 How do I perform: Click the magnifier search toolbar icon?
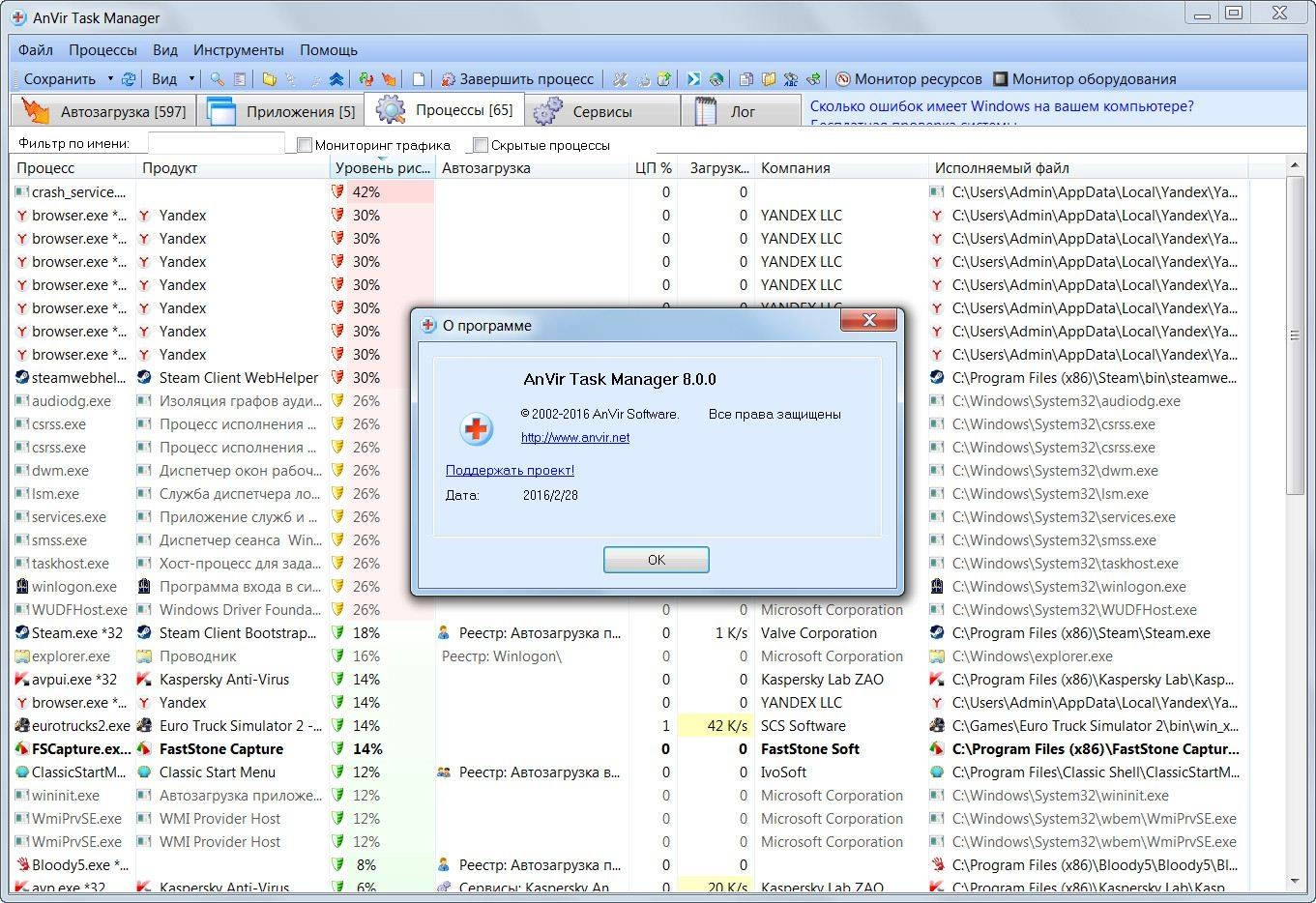[x=218, y=79]
